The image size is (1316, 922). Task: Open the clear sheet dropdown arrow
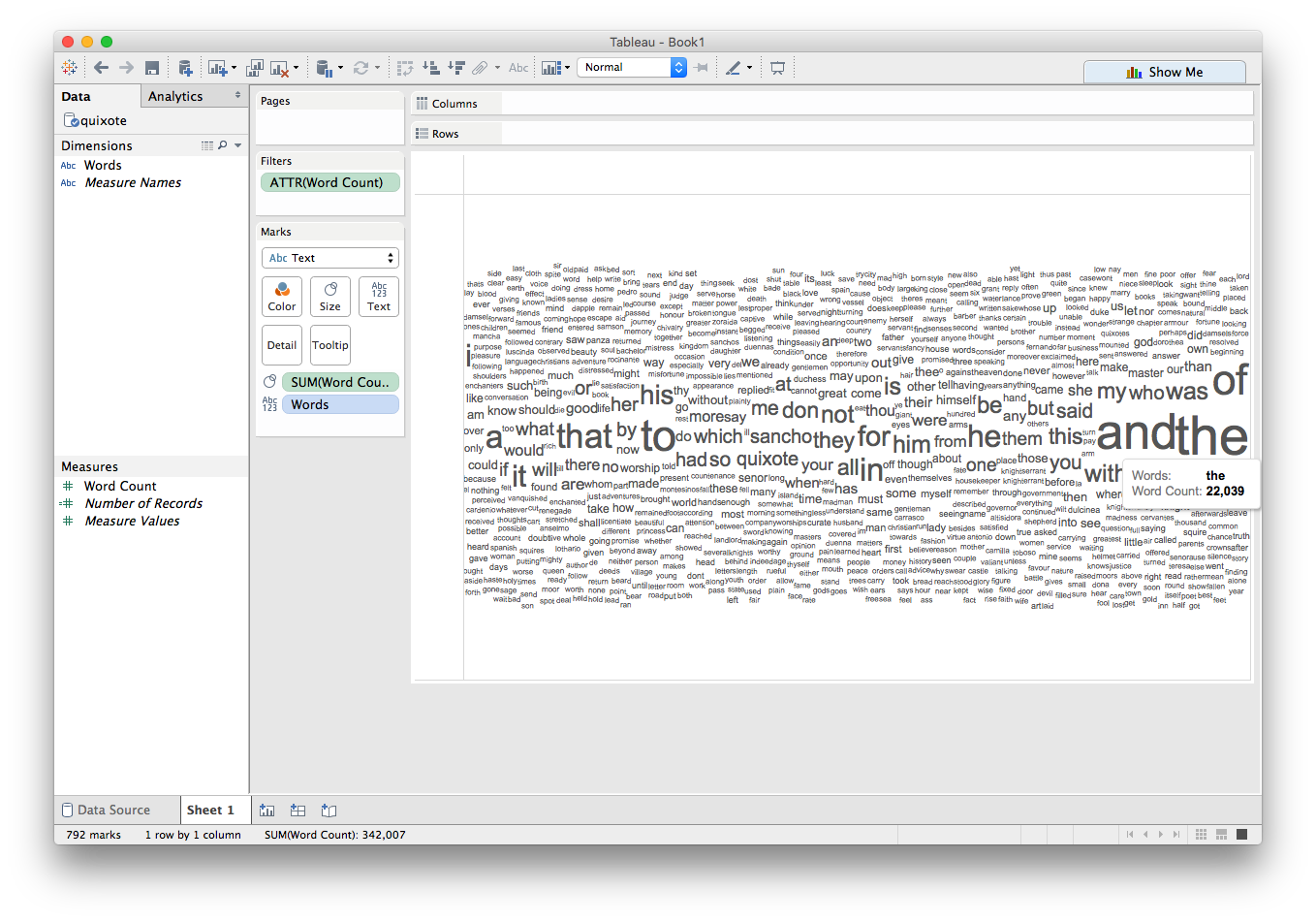(296, 68)
